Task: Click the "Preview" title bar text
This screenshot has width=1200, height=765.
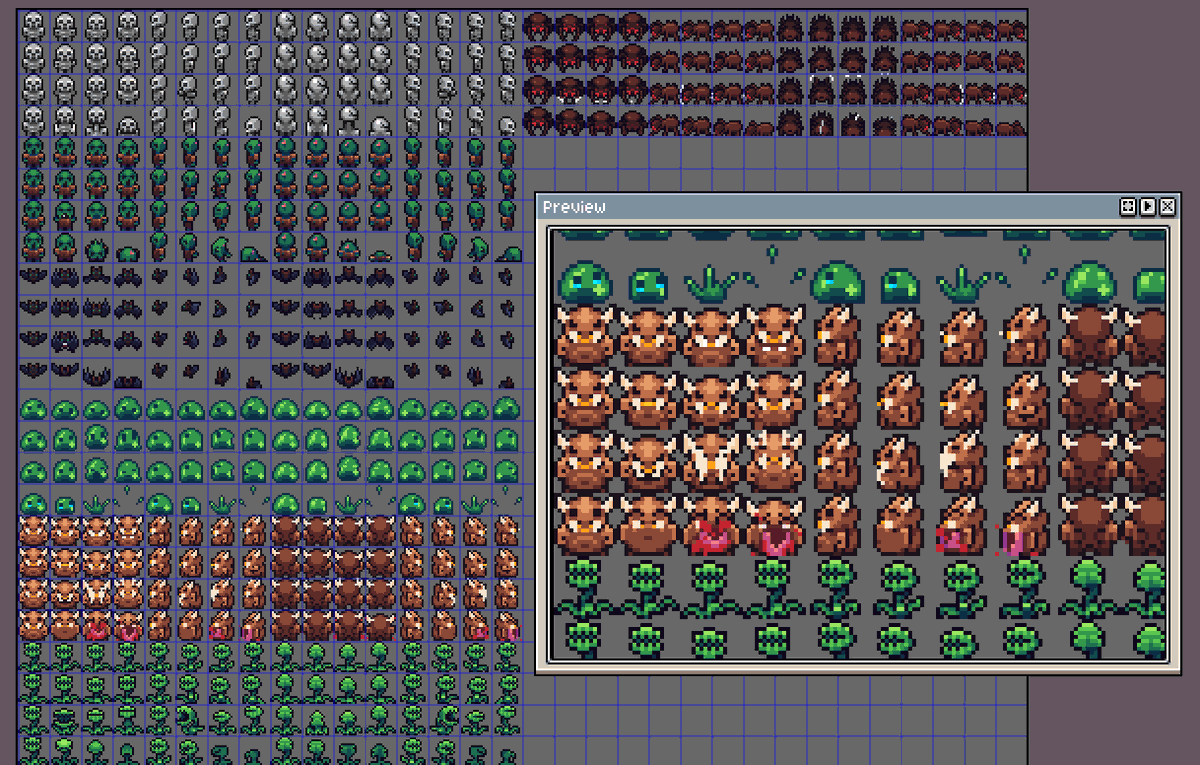Action: pyautogui.click(x=574, y=207)
